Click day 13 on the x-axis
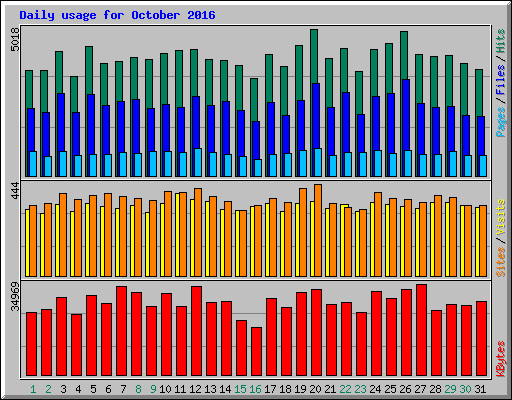 click(210, 389)
